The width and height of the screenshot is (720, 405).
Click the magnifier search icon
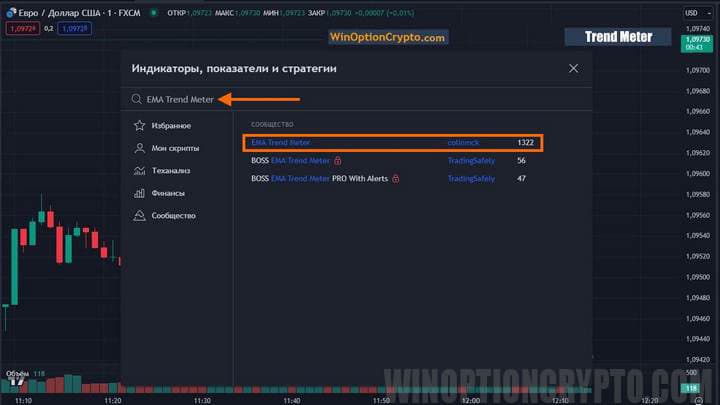(x=138, y=99)
